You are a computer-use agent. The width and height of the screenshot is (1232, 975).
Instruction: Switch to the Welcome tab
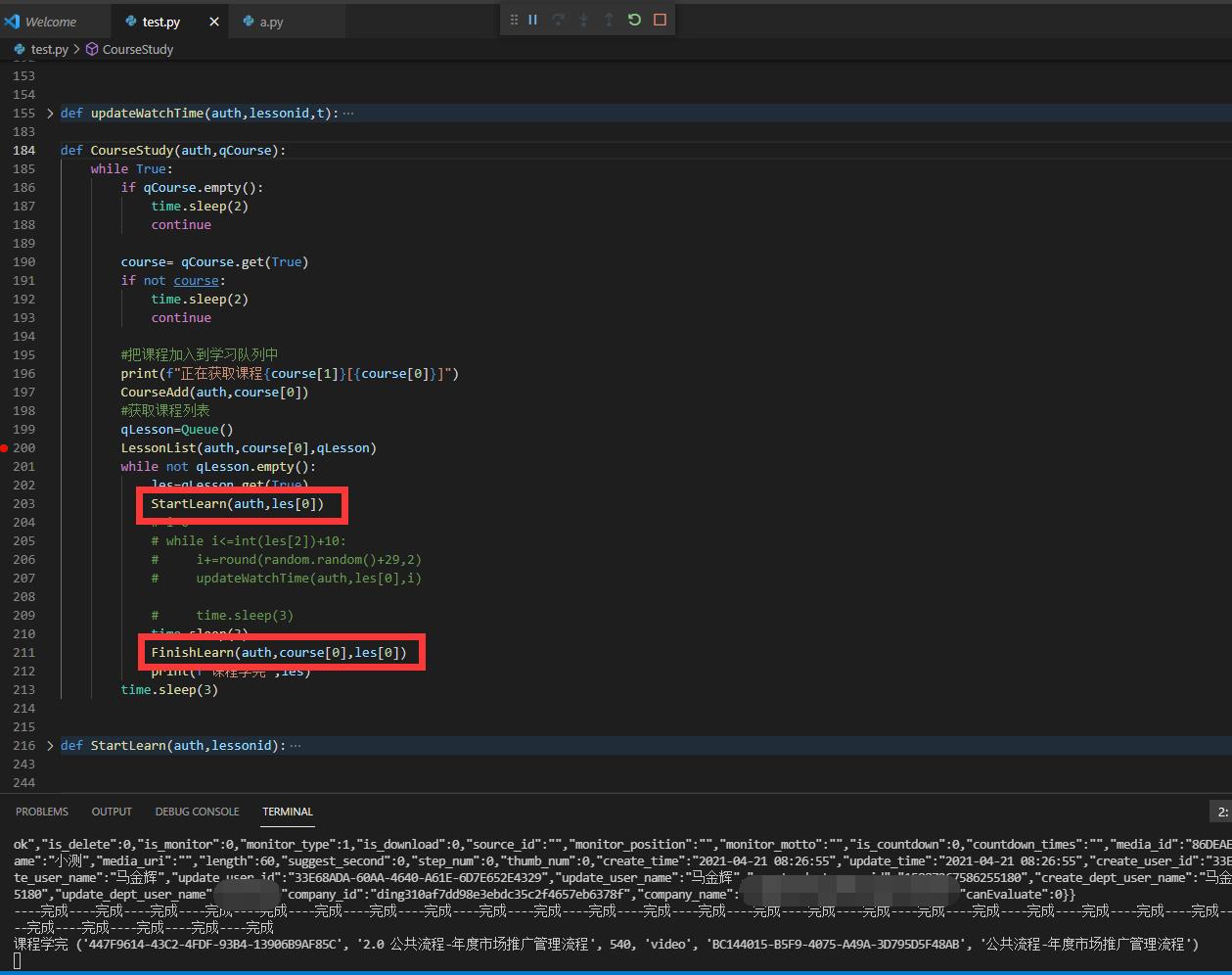(x=50, y=22)
